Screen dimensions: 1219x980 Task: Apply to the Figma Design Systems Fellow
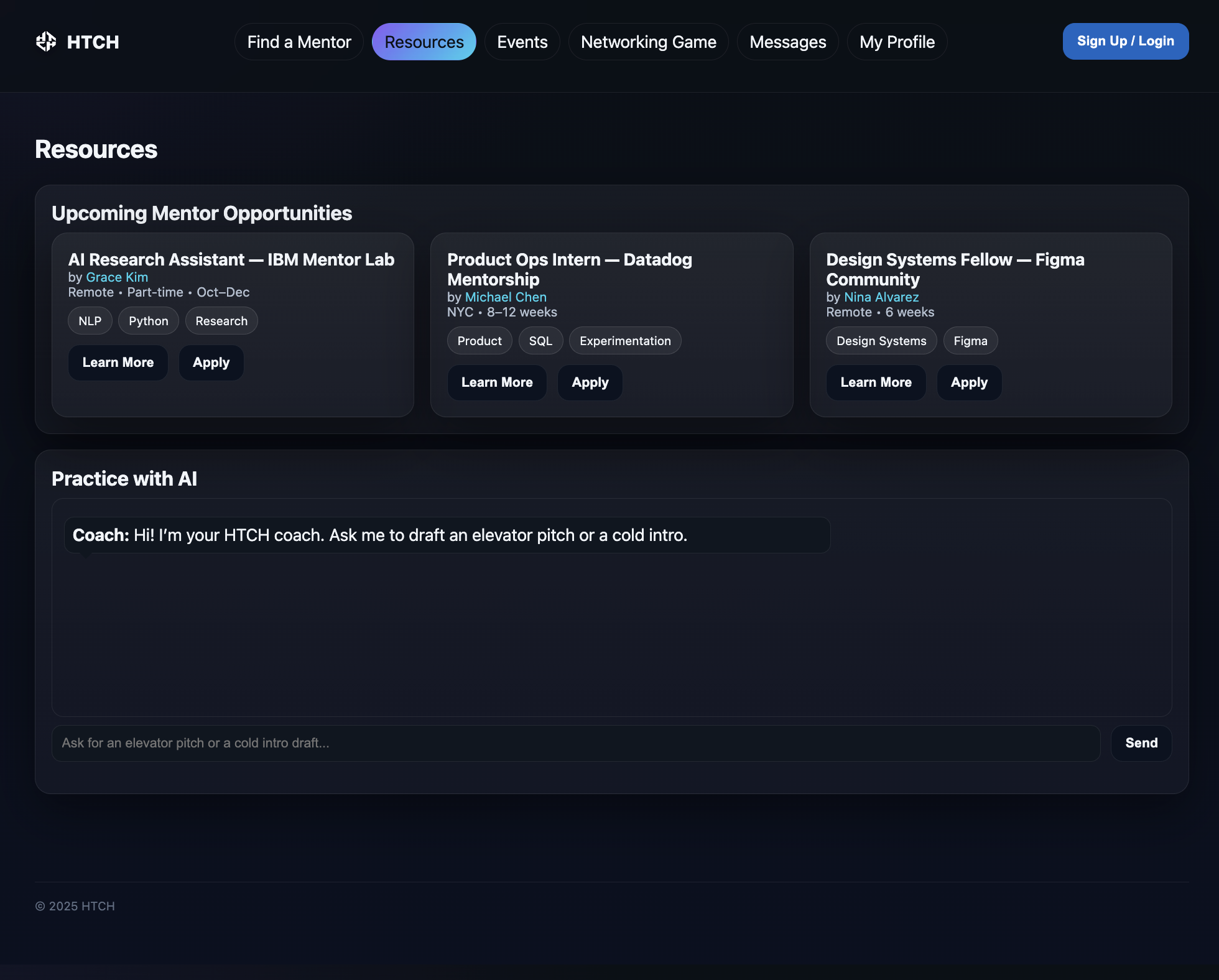point(969,382)
